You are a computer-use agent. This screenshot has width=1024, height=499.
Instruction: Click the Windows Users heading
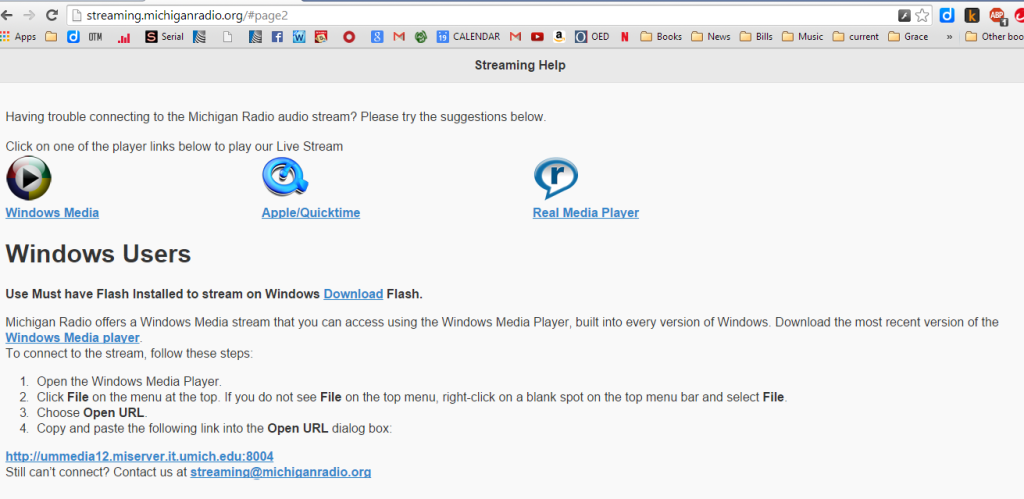(98, 253)
